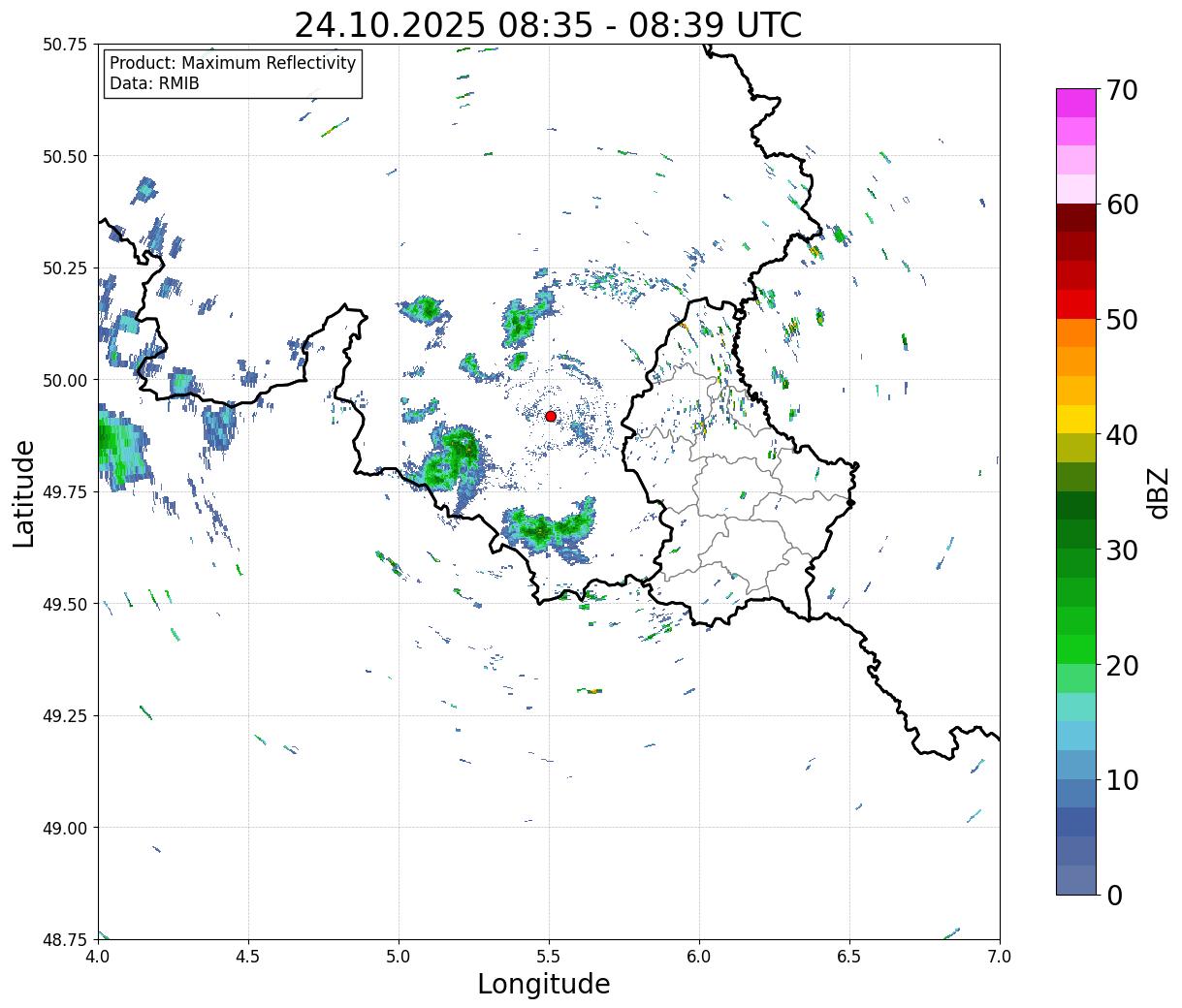The width and height of the screenshot is (1182, 1008).
Task: Click the 'Latitude' axis label
Action: coord(24,492)
